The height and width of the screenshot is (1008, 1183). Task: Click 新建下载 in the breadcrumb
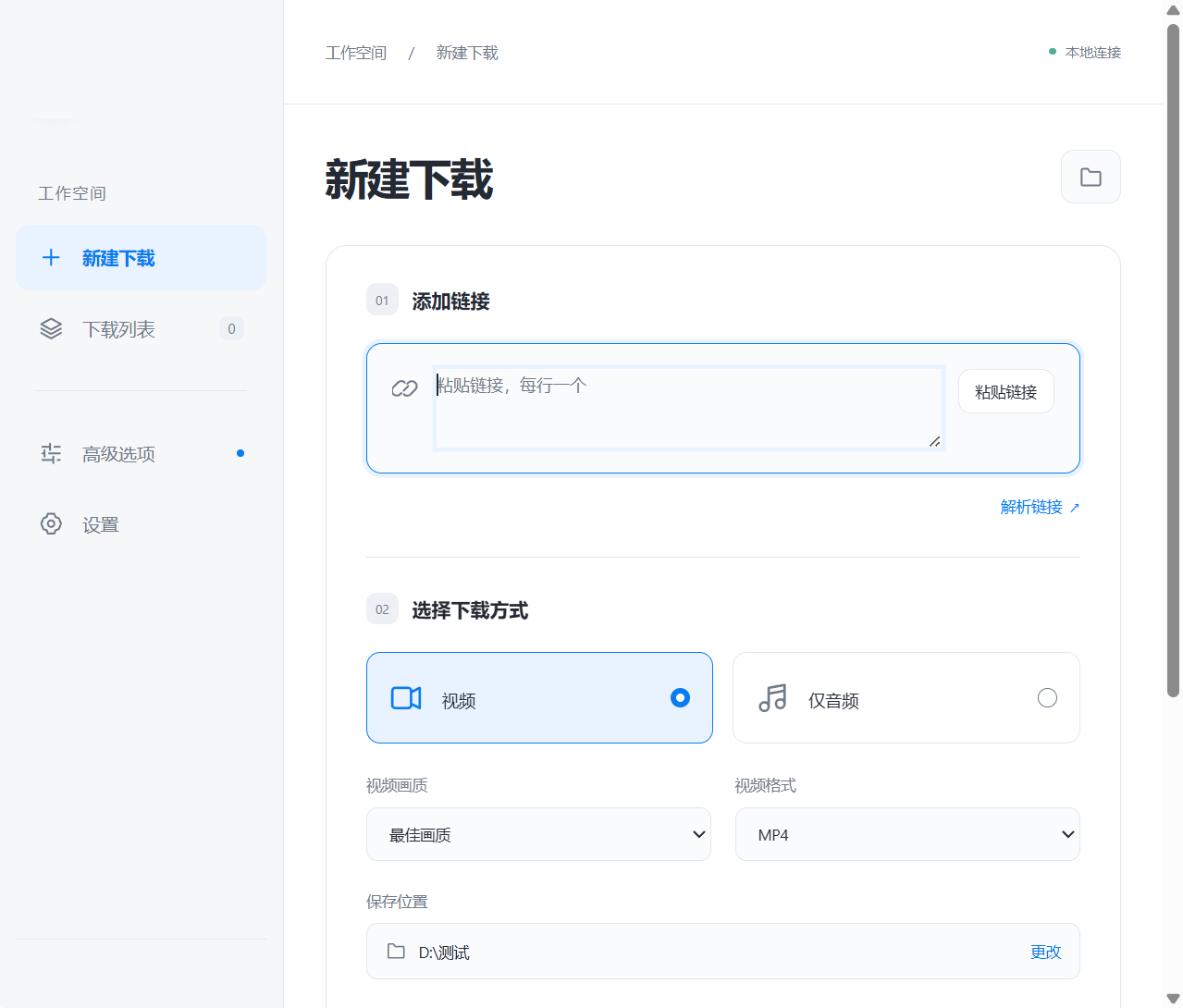tap(467, 53)
